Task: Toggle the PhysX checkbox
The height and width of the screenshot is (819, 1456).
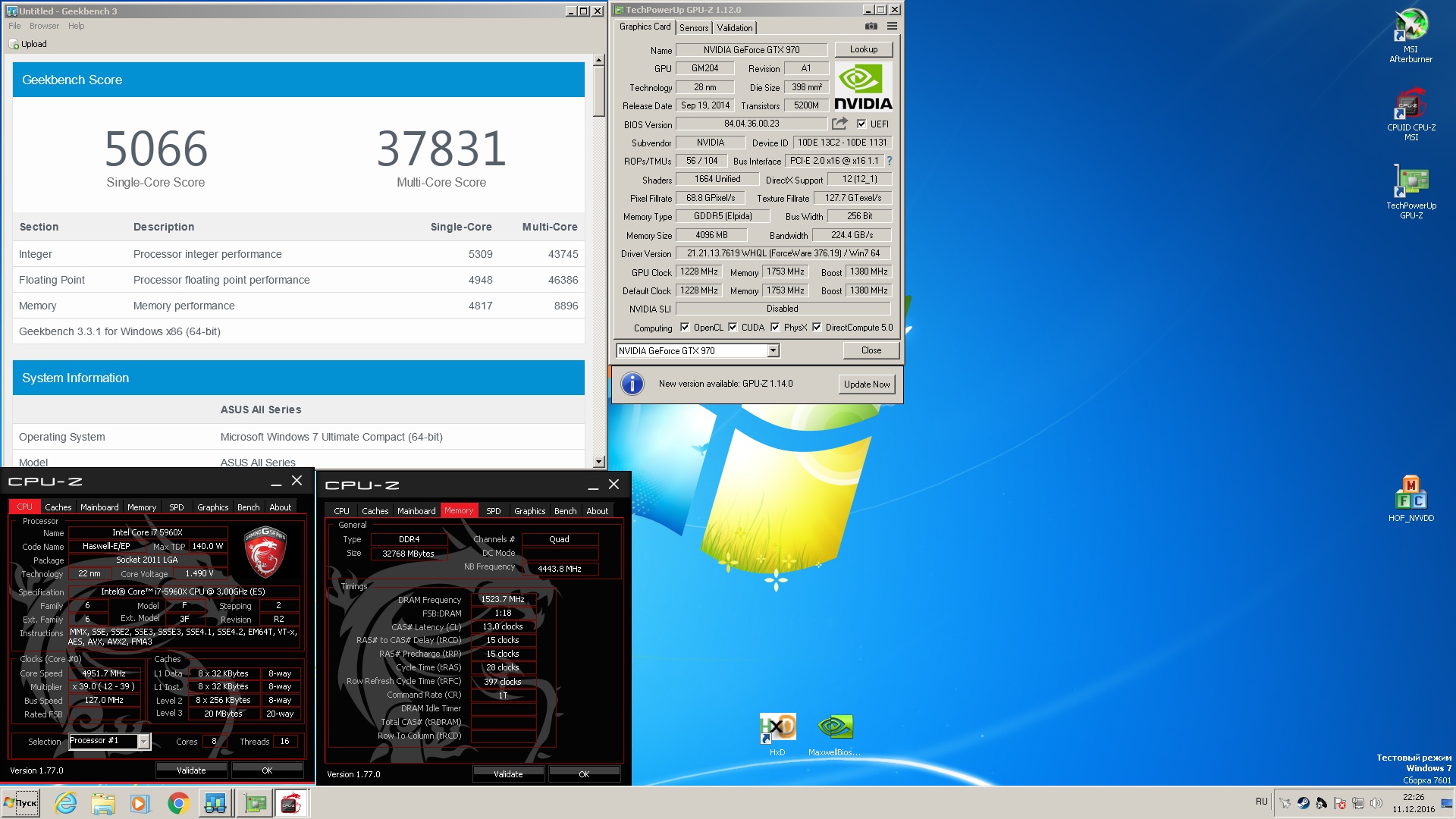Action: click(775, 328)
